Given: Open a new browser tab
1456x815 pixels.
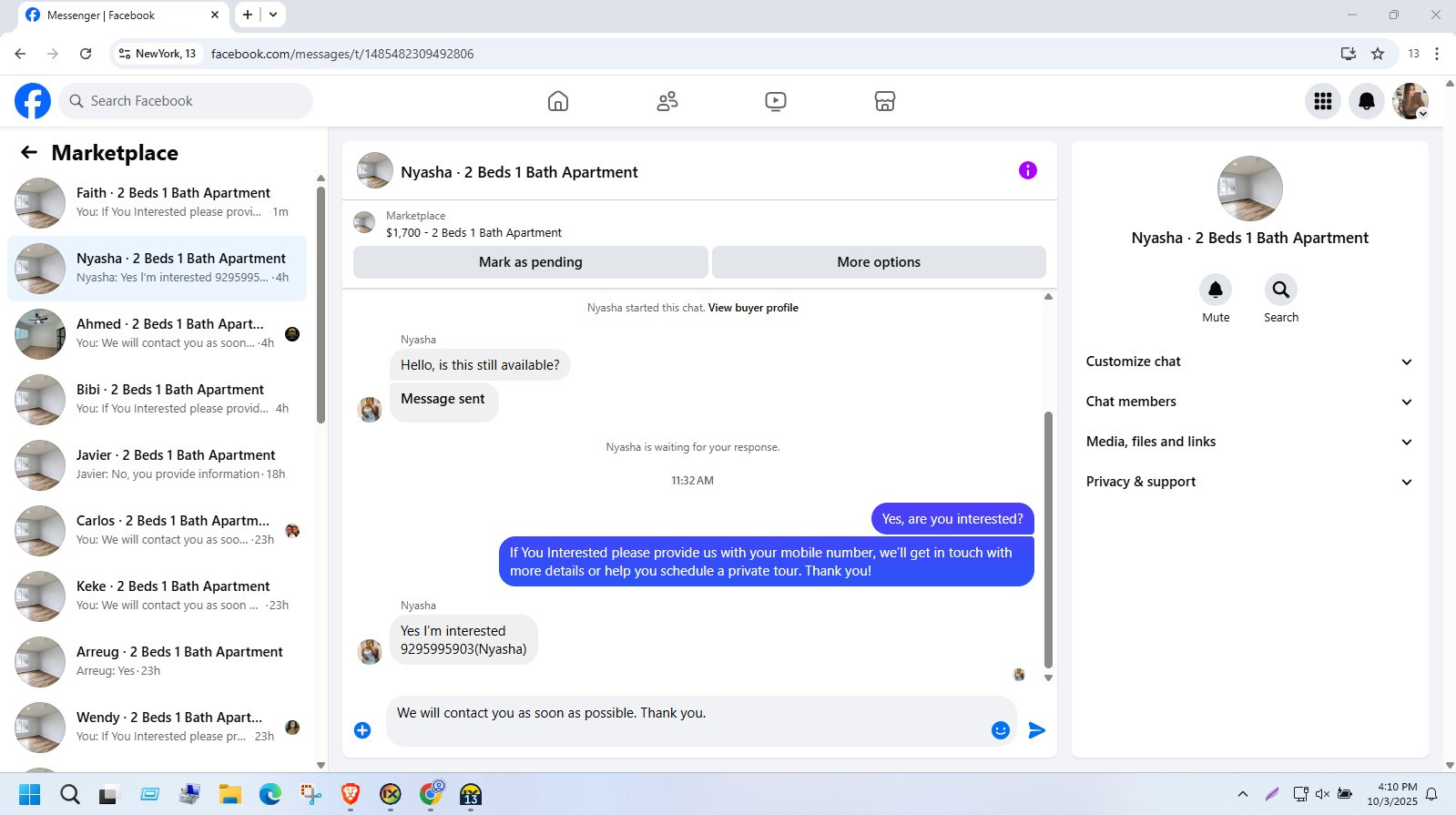Looking at the screenshot, I should coord(248,15).
